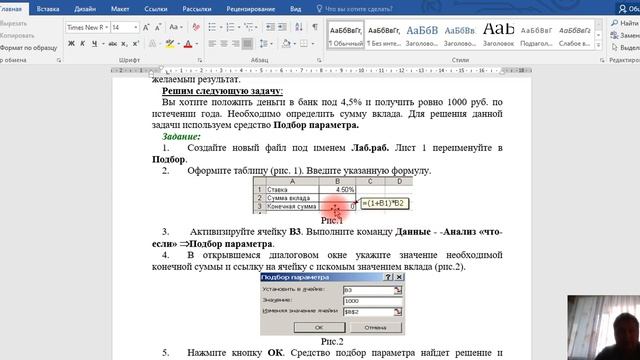This screenshot has height=360, width=640.
Task: Expand bullet library arrow
Action: [x=221, y=27]
